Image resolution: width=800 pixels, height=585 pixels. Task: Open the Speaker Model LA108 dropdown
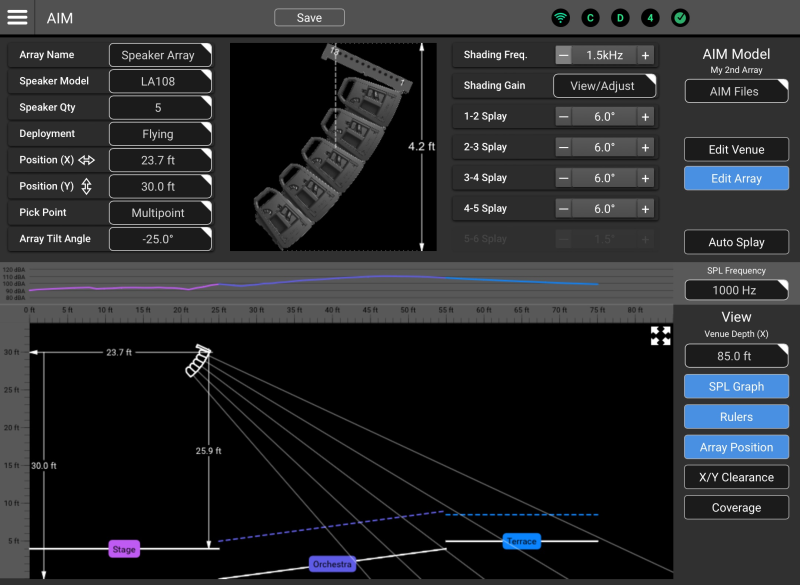159,81
